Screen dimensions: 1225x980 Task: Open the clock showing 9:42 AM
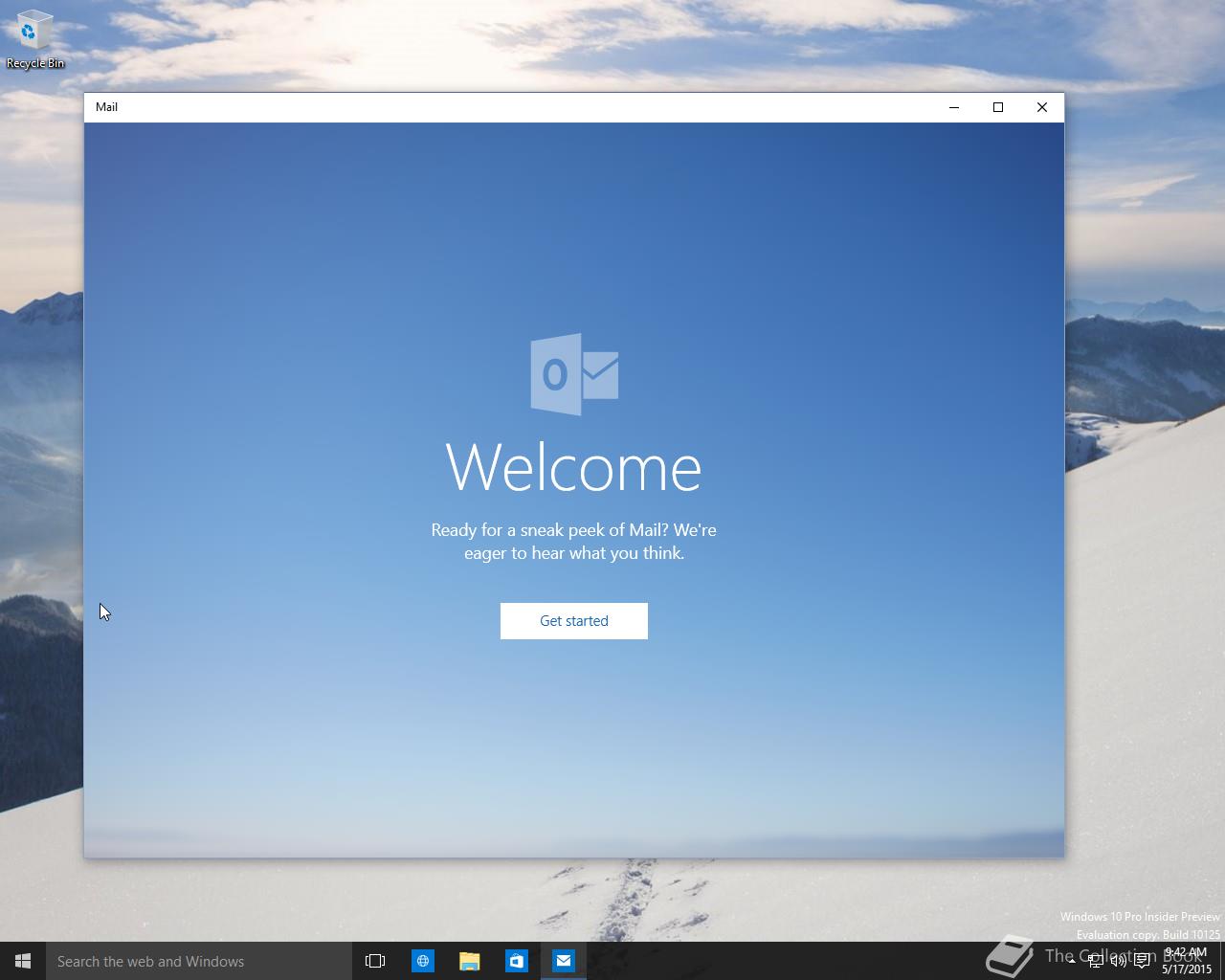click(1187, 961)
